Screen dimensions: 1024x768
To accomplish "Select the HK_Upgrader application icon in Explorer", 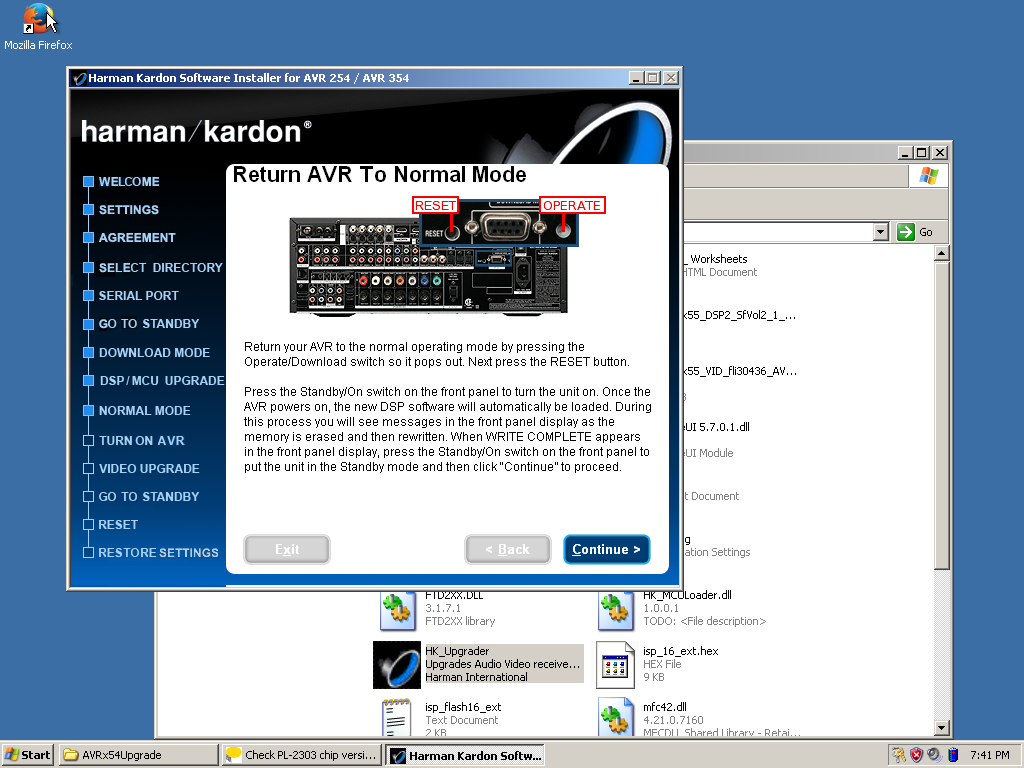I will (x=397, y=664).
